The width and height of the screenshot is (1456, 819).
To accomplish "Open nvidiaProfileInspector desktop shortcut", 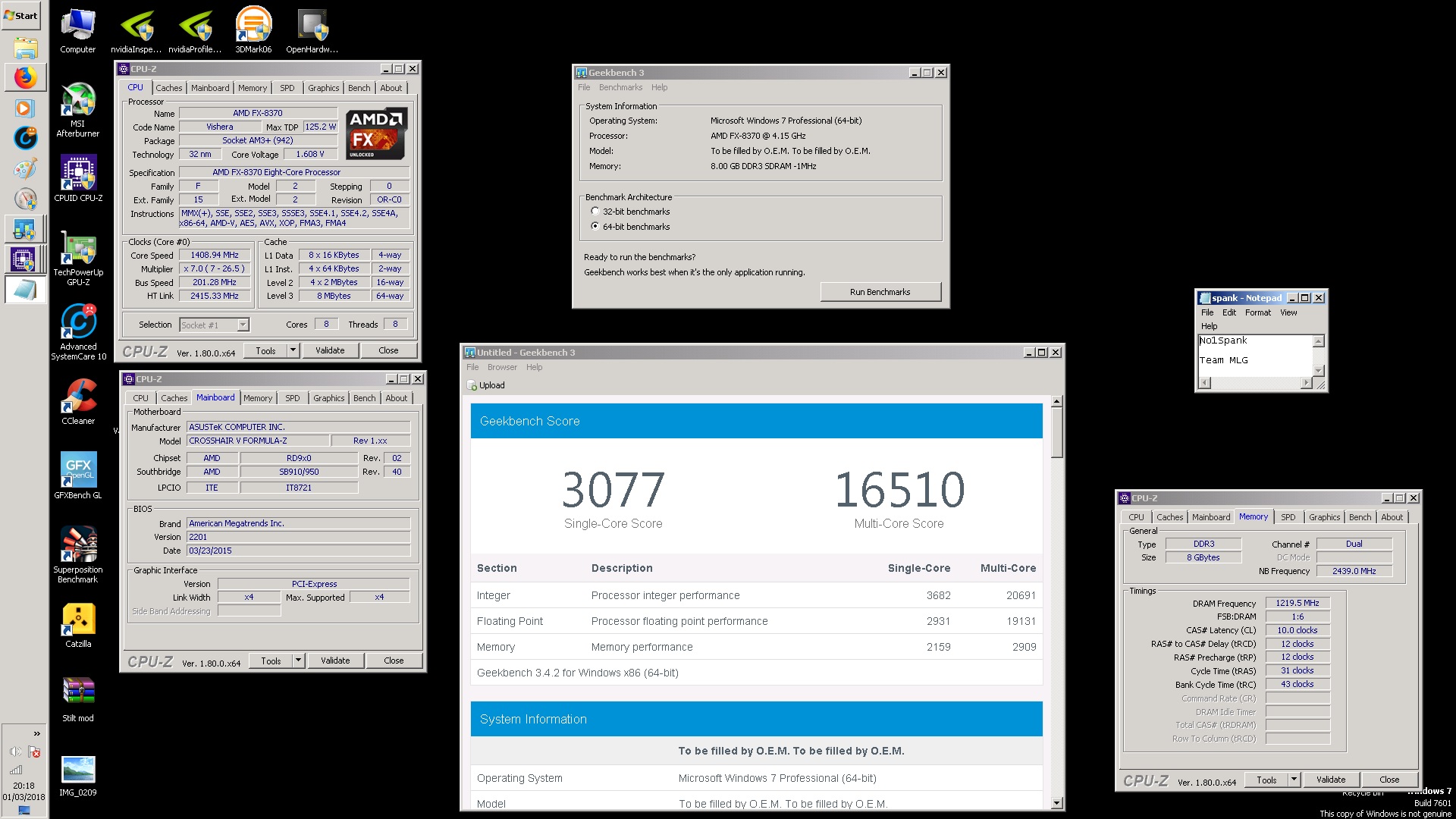I will coord(195,31).
